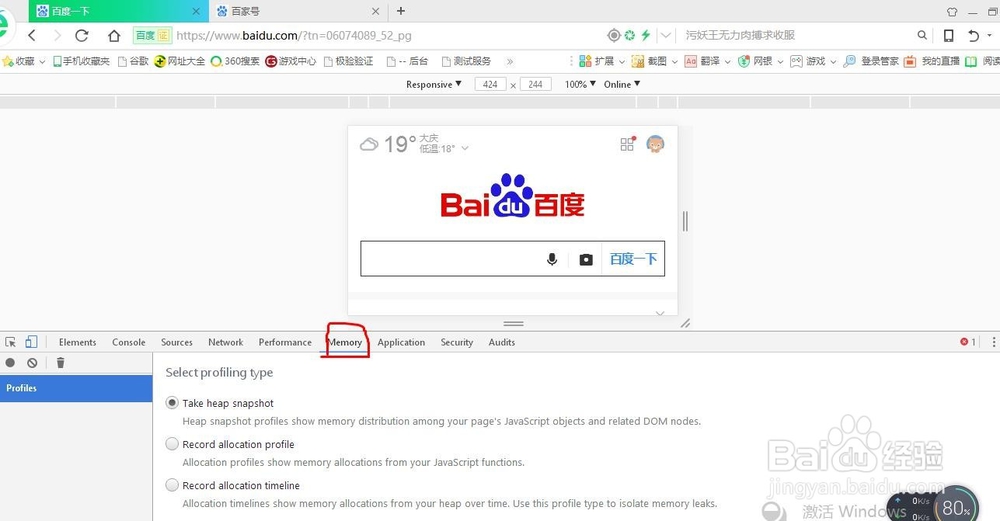Screen dimensions: 1000x521
Task: Click the target-shaped icon in the address bar
Action: click(614, 36)
